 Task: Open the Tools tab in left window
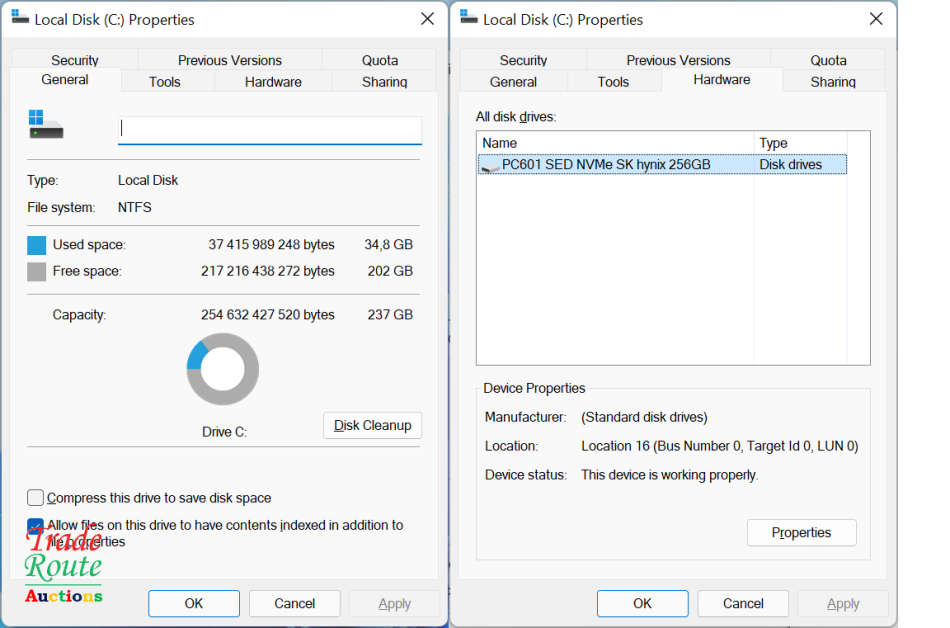click(165, 82)
